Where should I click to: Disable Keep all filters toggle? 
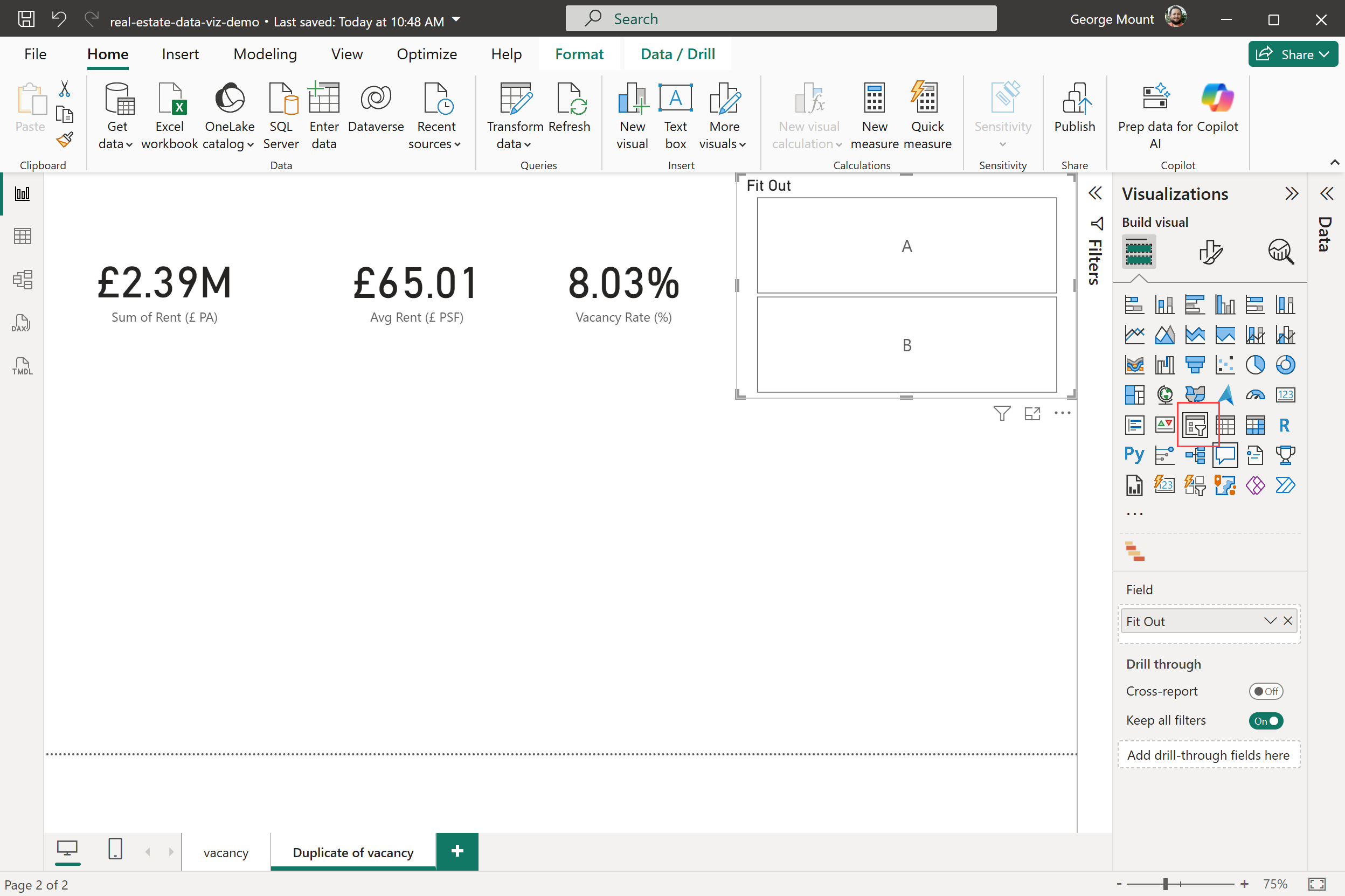(x=1266, y=720)
